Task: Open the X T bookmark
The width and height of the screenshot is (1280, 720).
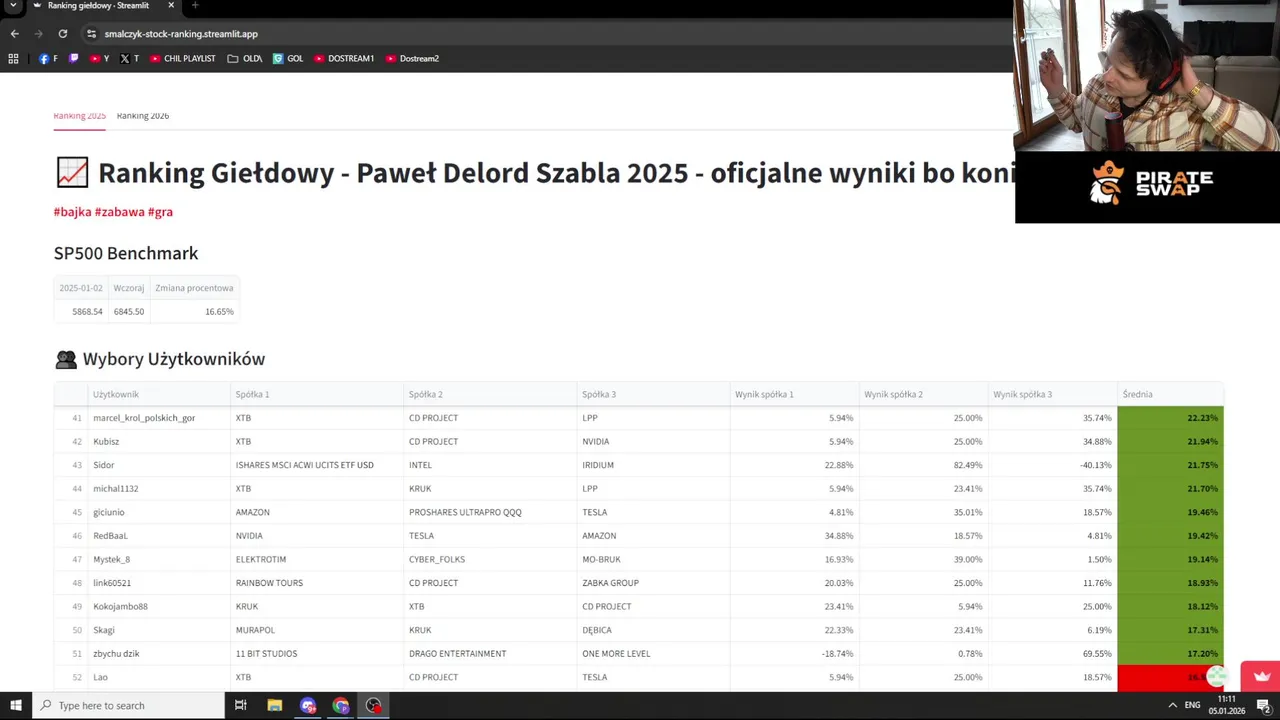Action: tap(130, 58)
